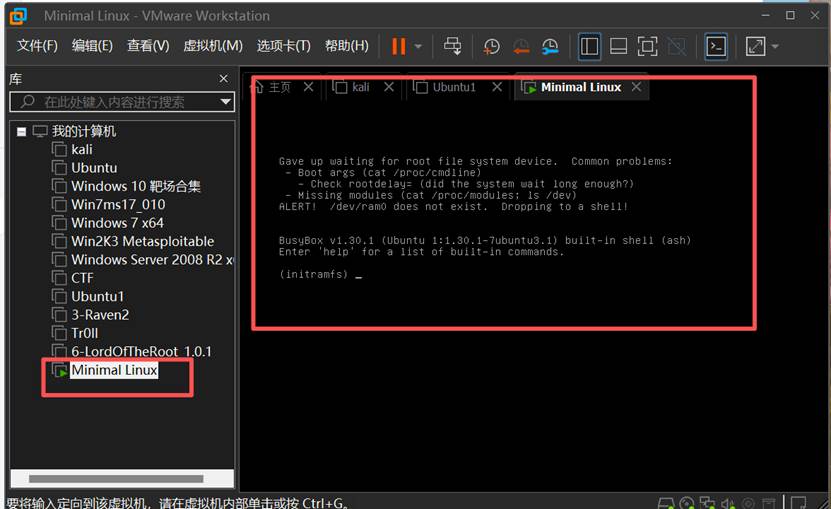Close the Minimal Linux tab
Viewport: 831px width, 509px height.
[x=636, y=86]
